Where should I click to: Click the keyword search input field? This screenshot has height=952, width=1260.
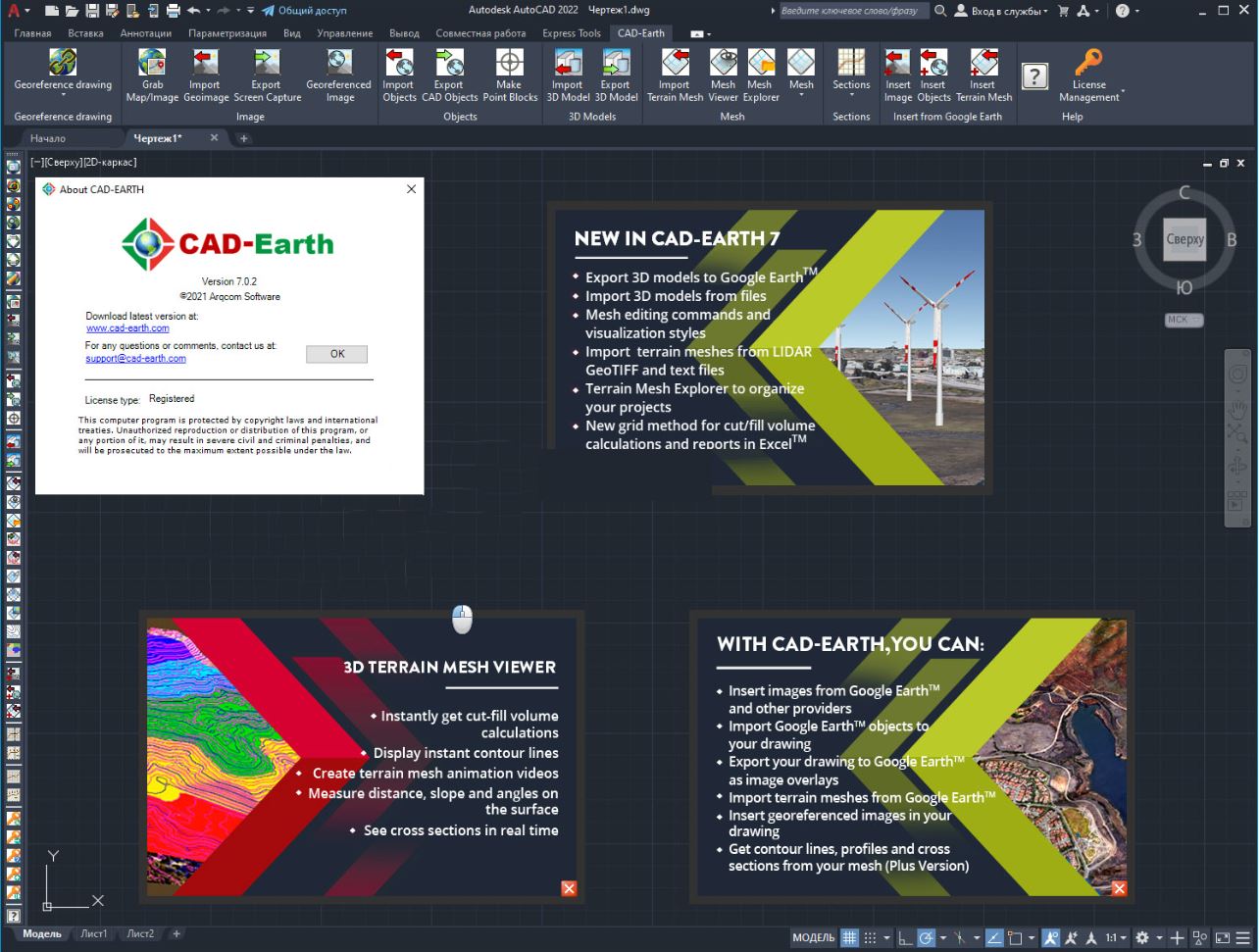click(851, 11)
